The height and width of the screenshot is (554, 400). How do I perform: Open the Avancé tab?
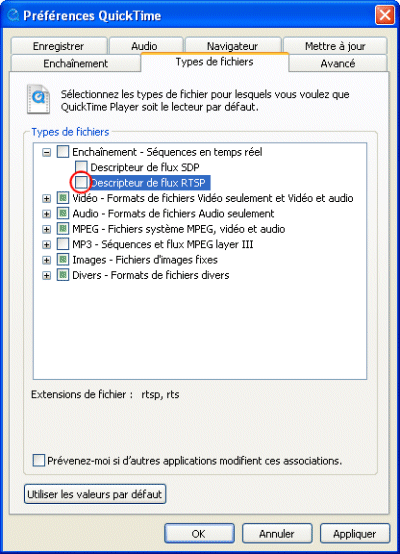[338, 64]
